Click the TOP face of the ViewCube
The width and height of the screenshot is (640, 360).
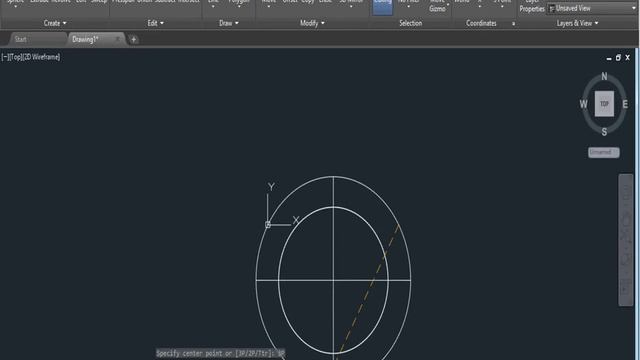point(604,104)
